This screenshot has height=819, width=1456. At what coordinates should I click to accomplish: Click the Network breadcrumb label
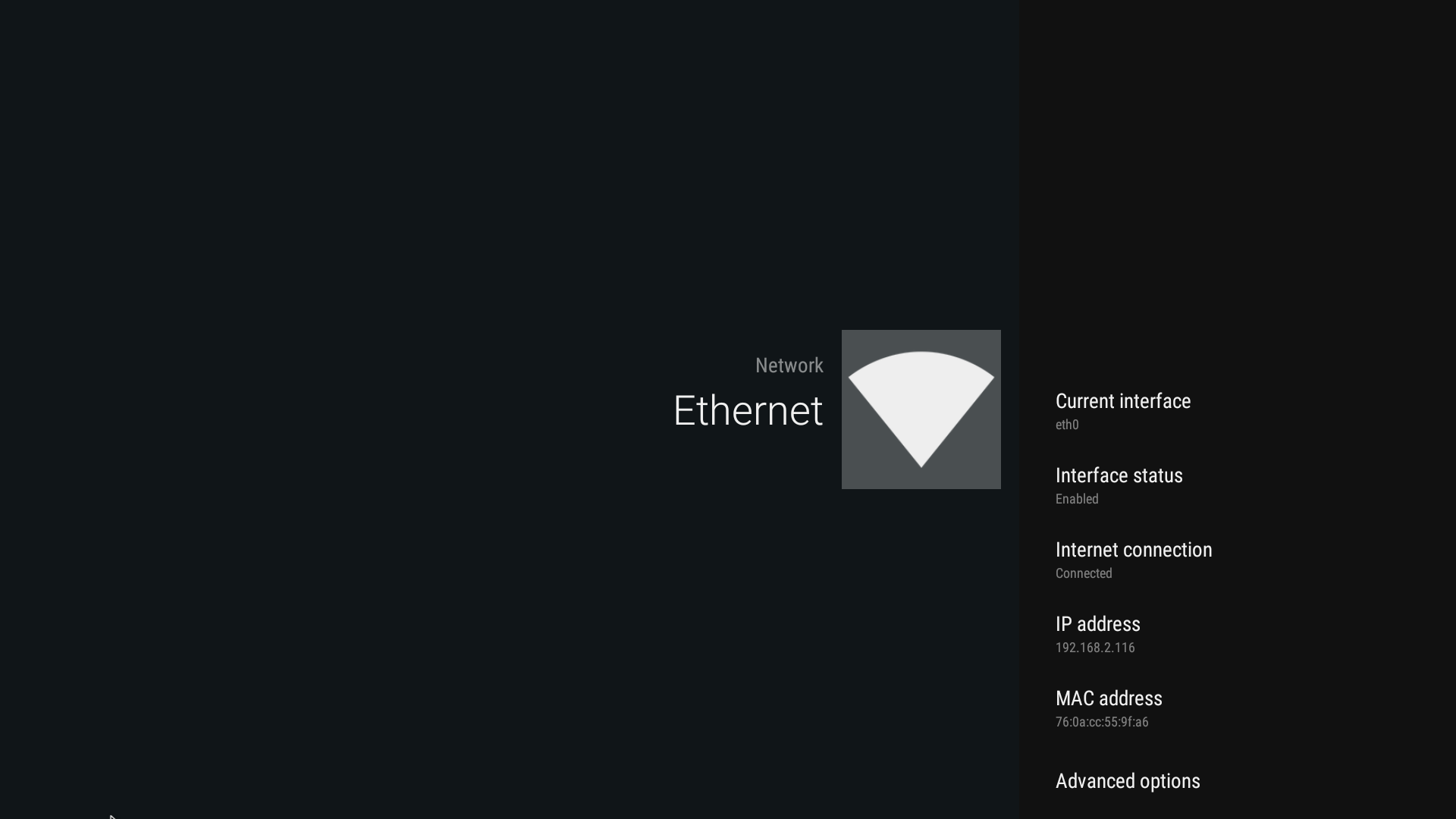coord(789,366)
